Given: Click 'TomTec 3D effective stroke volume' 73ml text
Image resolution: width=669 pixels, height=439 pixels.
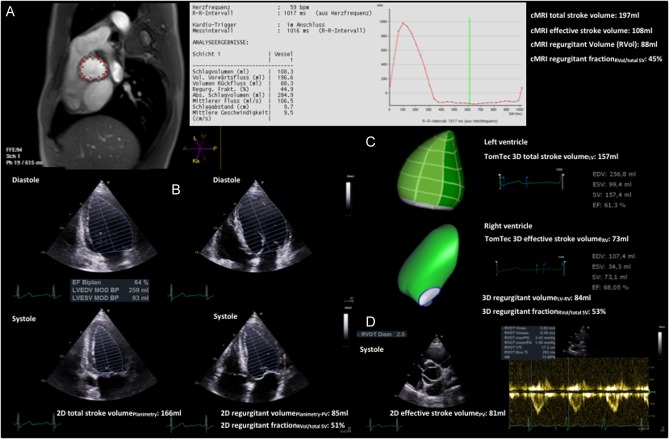Looking at the screenshot, I should coord(556,239).
